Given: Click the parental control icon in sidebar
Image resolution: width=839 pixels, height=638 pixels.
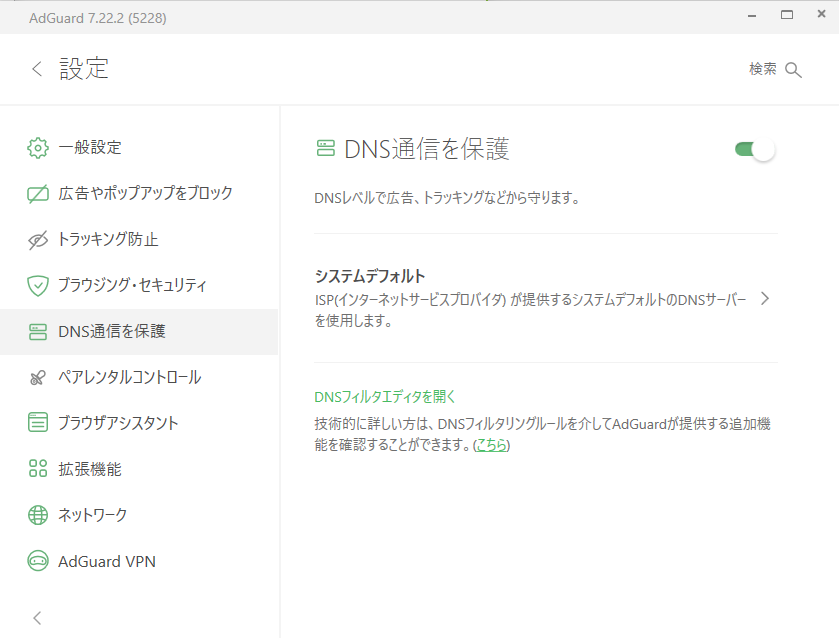Looking at the screenshot, I should [38, 378].
